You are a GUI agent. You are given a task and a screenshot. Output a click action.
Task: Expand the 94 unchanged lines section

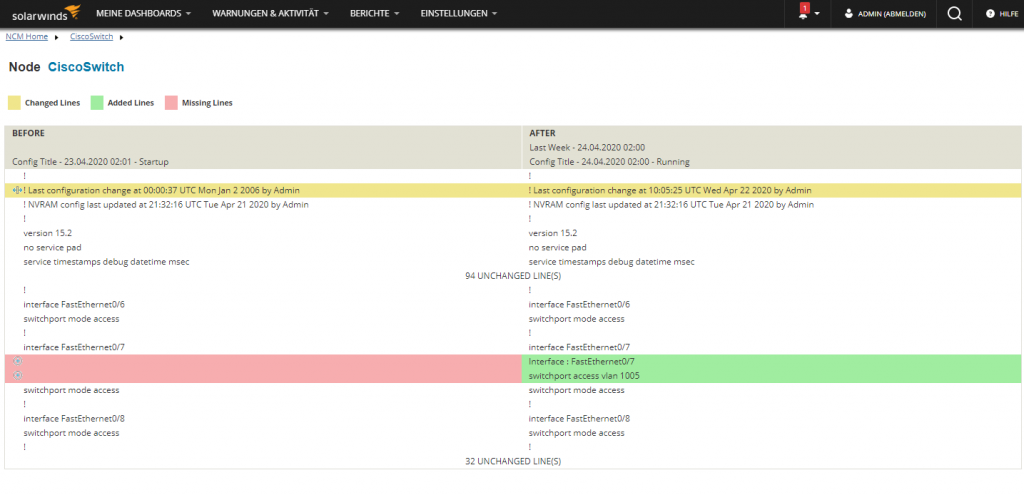click(511, 275)
